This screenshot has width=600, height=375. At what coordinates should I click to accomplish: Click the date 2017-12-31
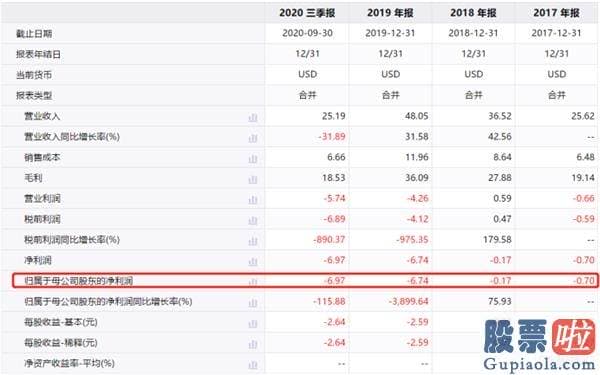point(556,33)
